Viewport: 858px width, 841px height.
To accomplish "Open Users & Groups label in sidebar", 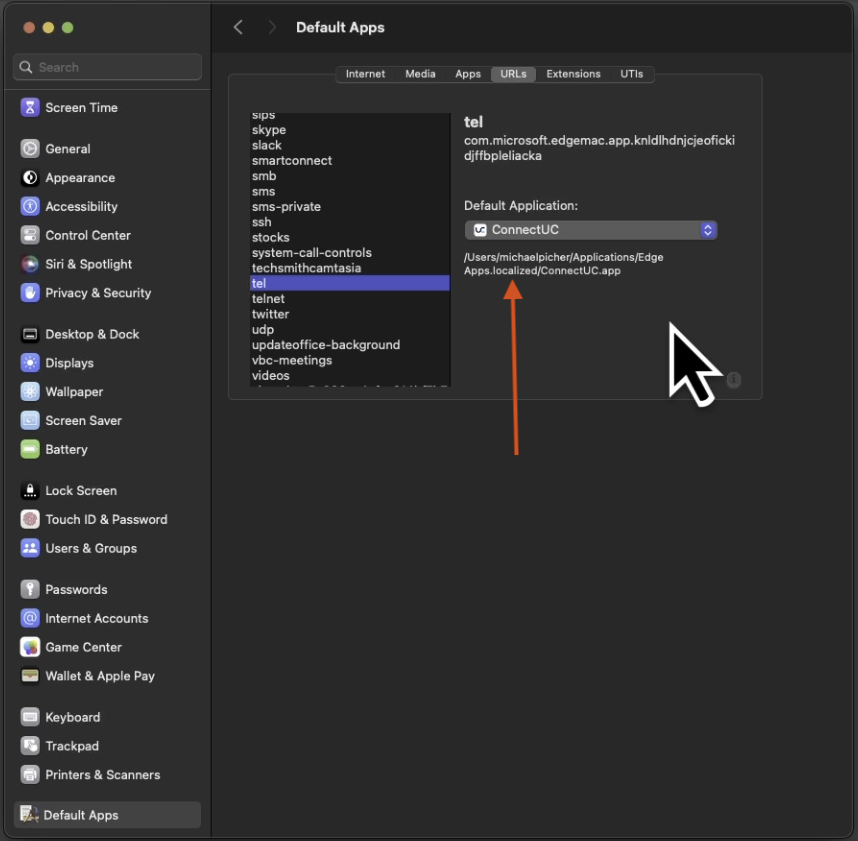I will pyautogui.click(x=91, y=548).
